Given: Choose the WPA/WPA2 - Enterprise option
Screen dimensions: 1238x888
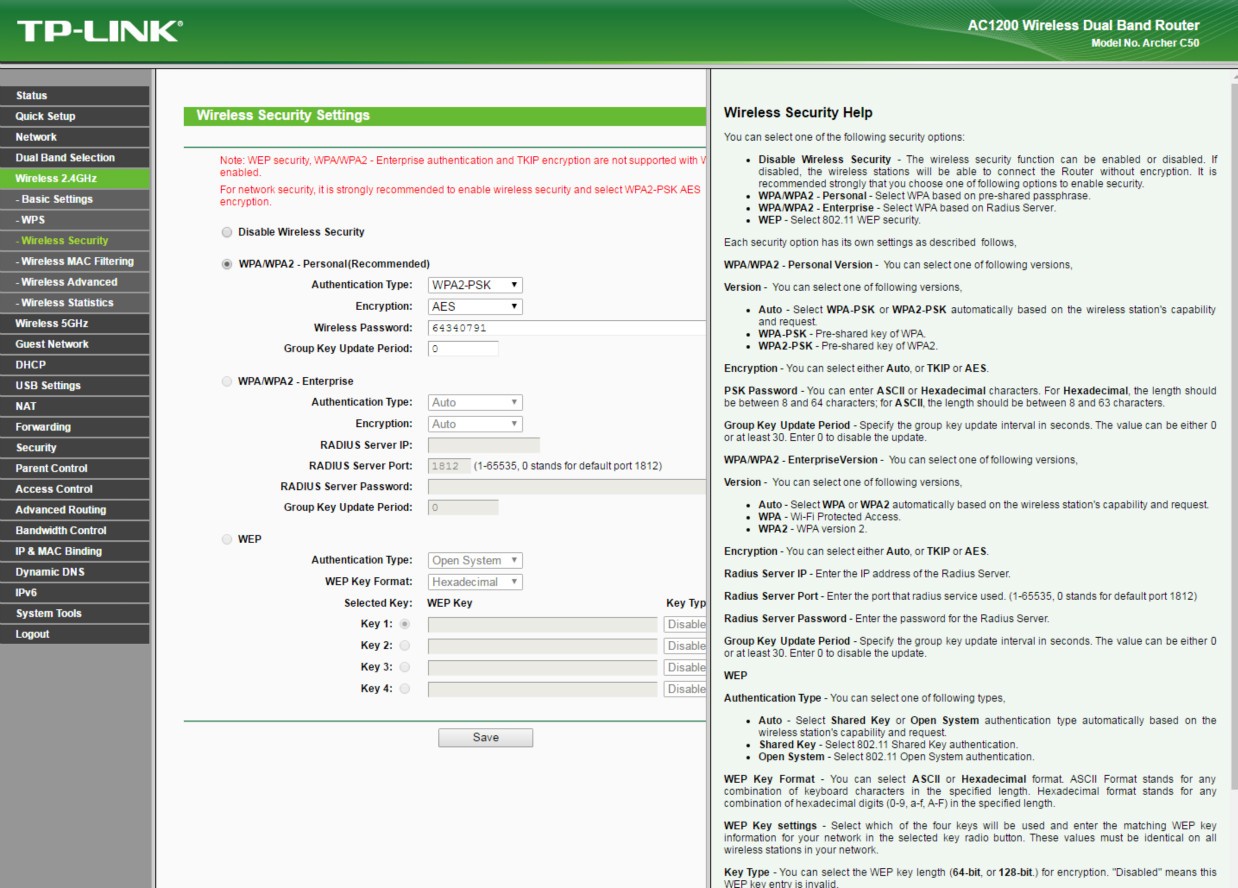Looking at the screenshot, I should (x=227, y=381).
